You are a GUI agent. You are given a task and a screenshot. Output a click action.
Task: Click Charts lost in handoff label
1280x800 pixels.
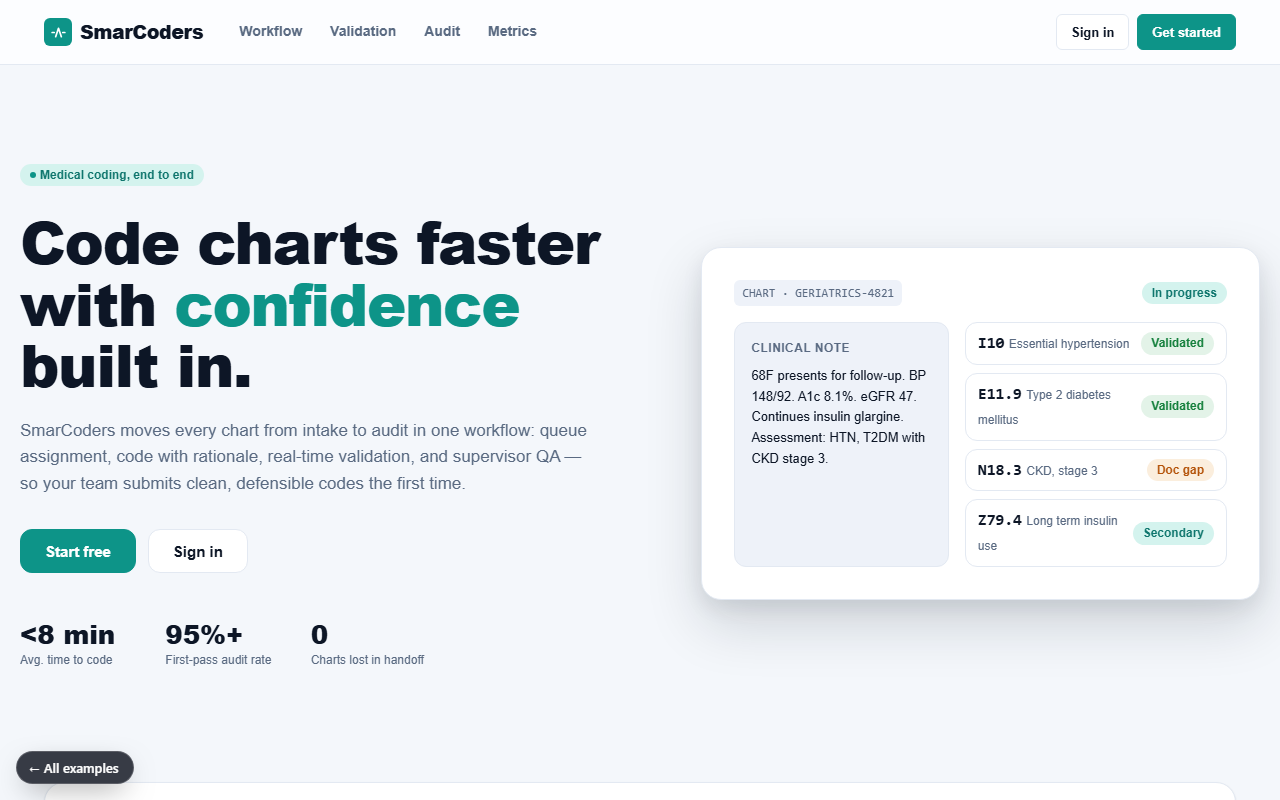tap(367, 660)
